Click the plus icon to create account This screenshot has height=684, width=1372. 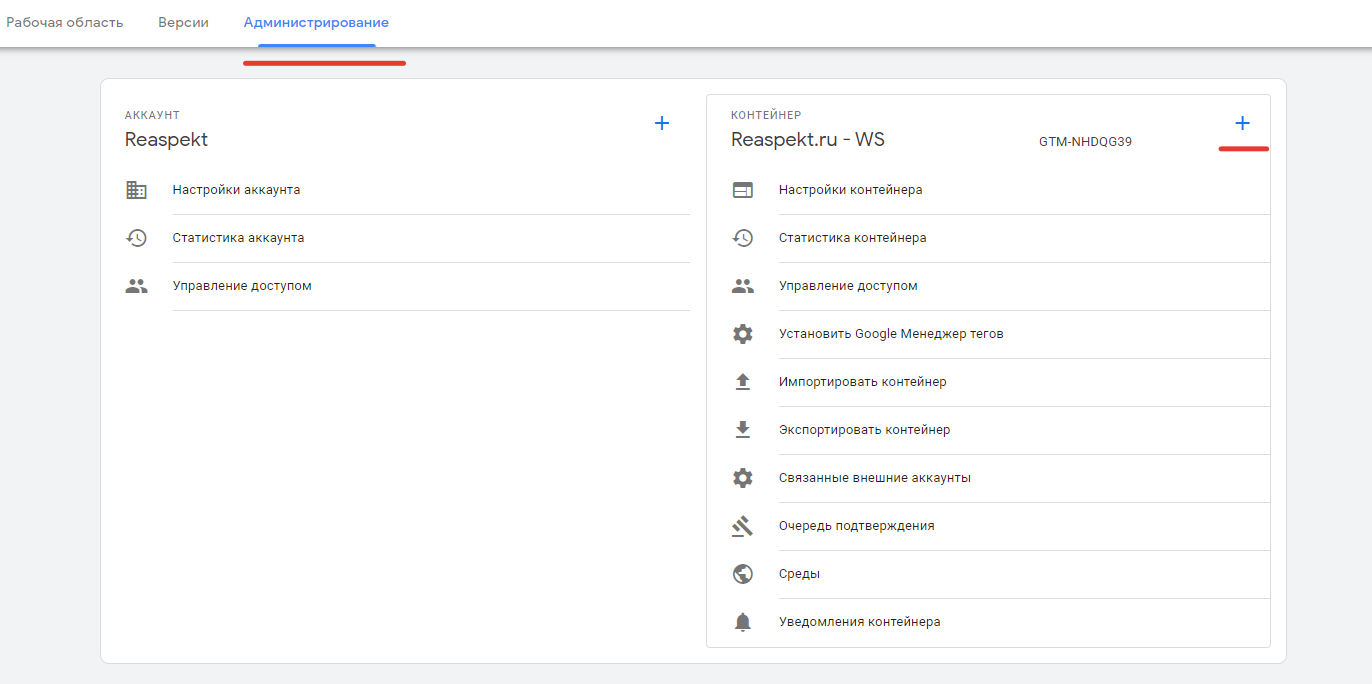(661, 124)
